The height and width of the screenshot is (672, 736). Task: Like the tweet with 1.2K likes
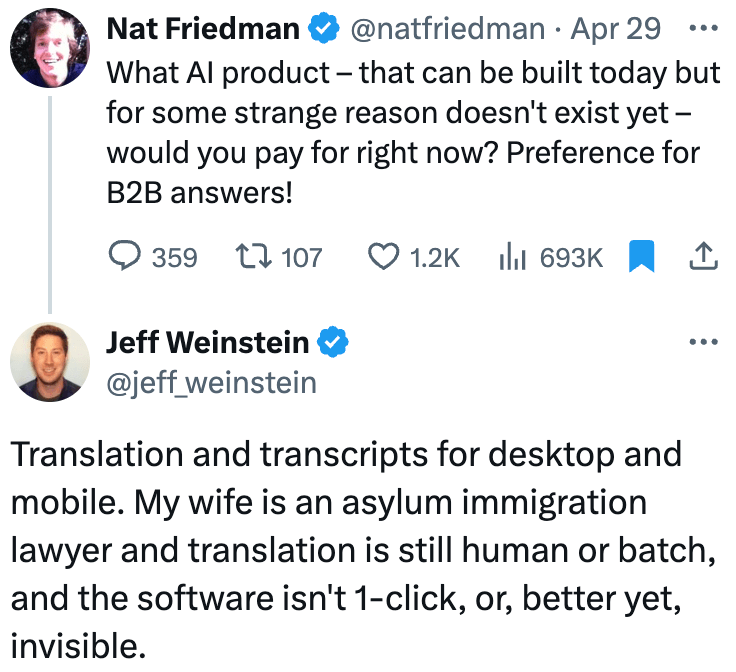coord(384,257)
